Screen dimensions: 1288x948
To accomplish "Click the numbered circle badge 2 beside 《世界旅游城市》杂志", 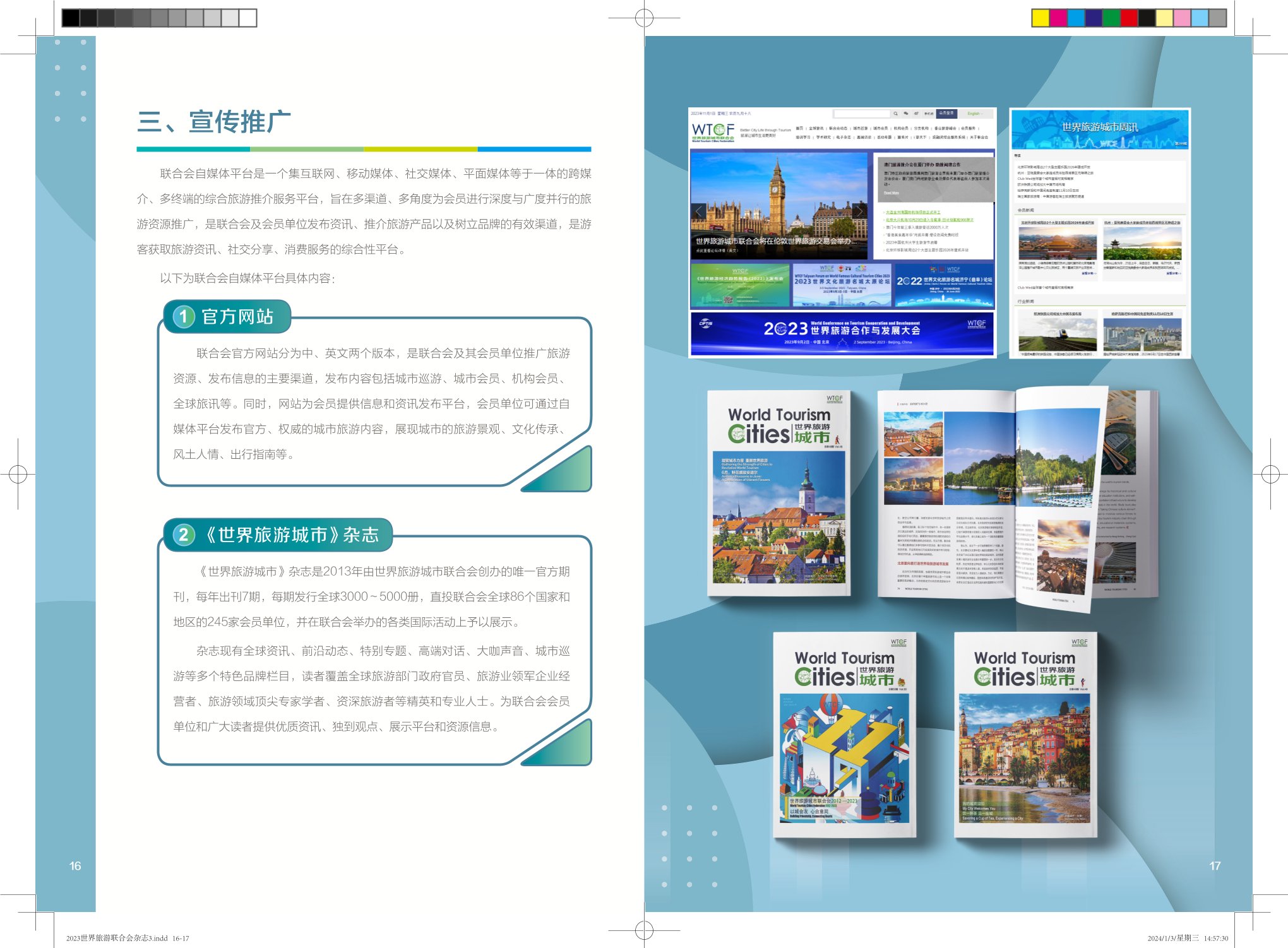I will coord(184,535).
